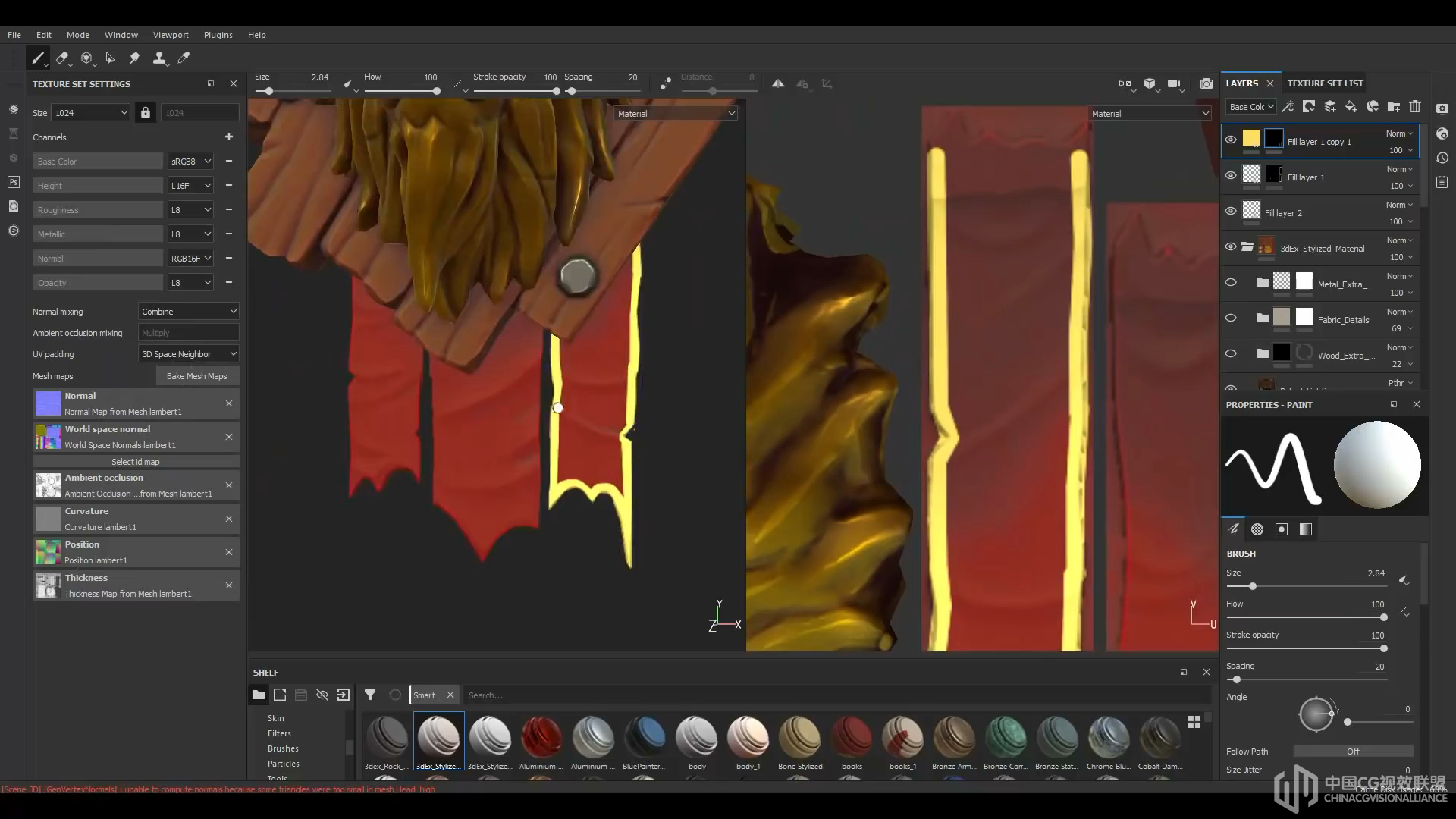Screen dimensions: 1456x819
Task: Open Normal RGB16F format dropdown
Action: coord(190,258)
